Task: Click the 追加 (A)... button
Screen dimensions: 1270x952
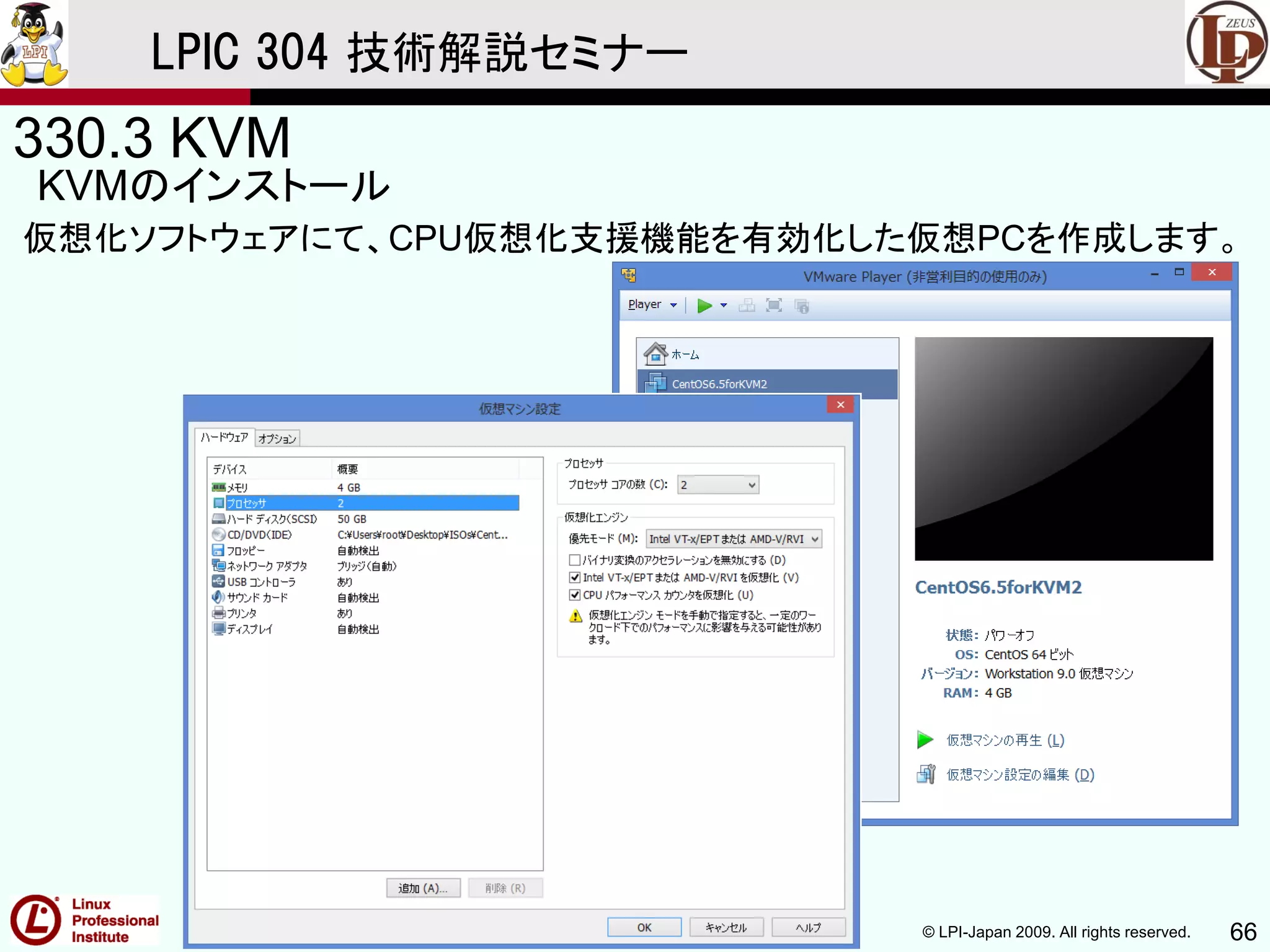Action: pos(424,888)
